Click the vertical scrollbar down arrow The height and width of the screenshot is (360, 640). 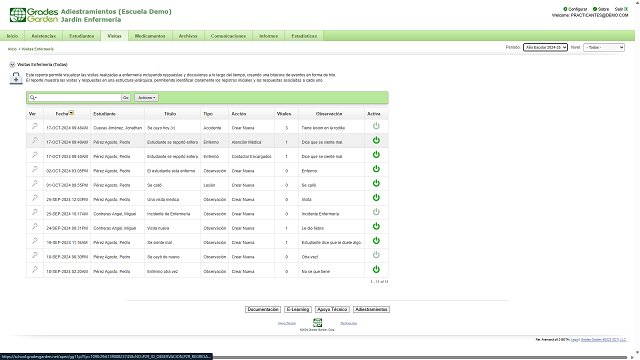tap(637, 352)
